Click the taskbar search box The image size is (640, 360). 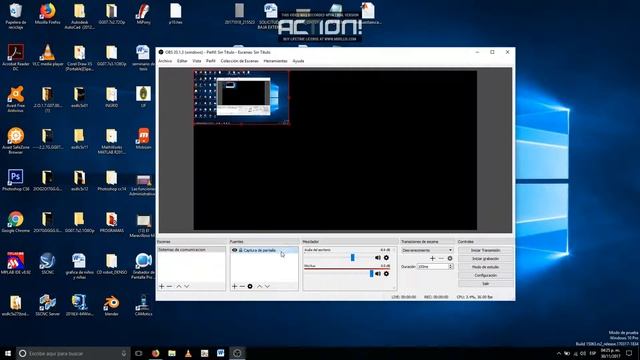tap(73, 353)
